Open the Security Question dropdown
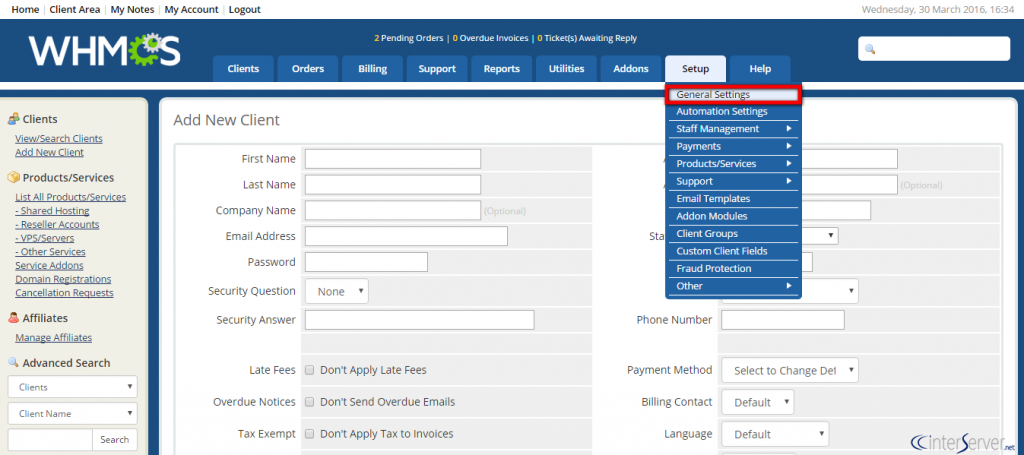The image size is (1024, 455). 336,291
